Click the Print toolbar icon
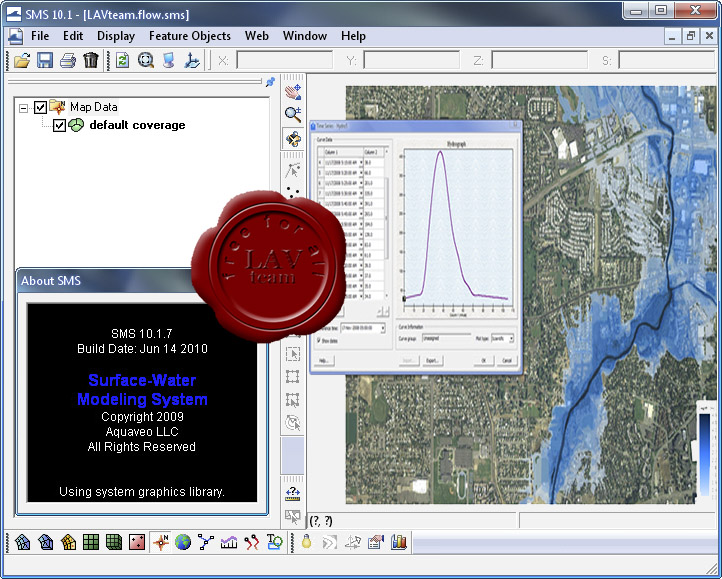The height and width of the screenshot is (579, 722). tap(68, 60)
